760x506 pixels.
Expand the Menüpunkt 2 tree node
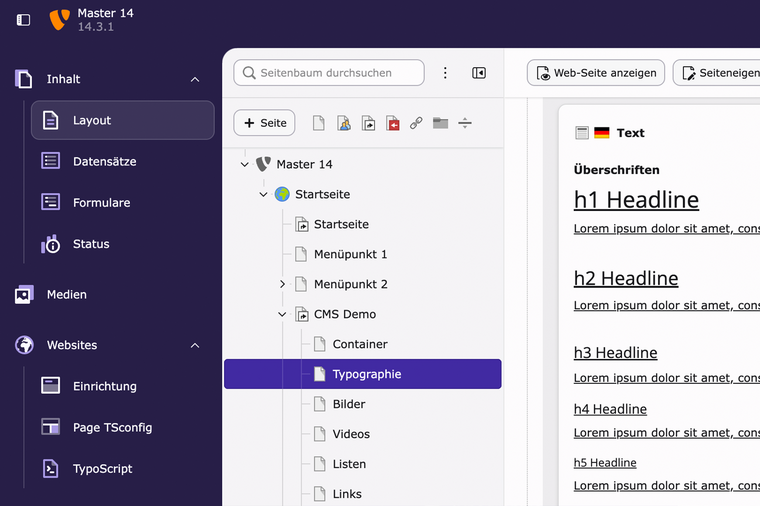[282, 284]
